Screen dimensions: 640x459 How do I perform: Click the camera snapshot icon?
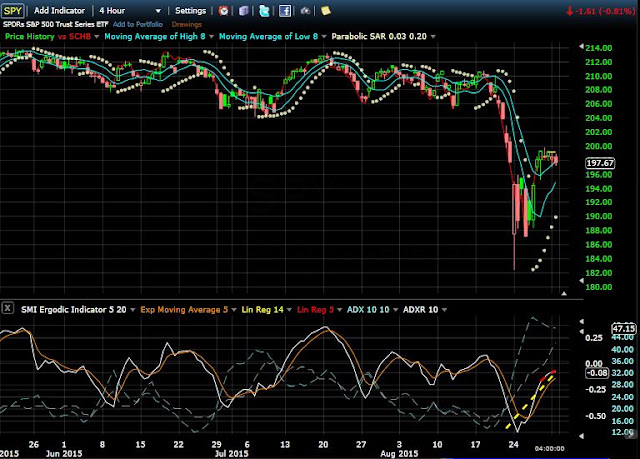305,11
